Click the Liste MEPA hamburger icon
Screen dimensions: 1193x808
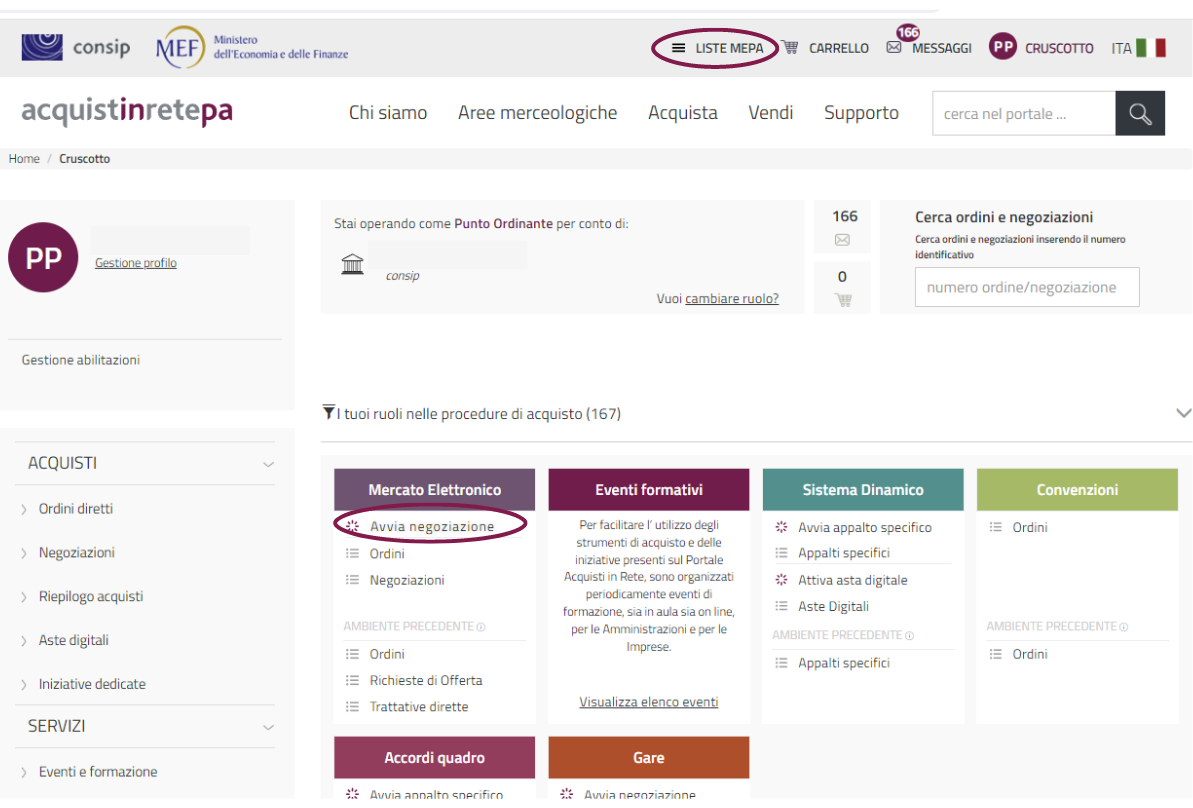tap(678, 48)
